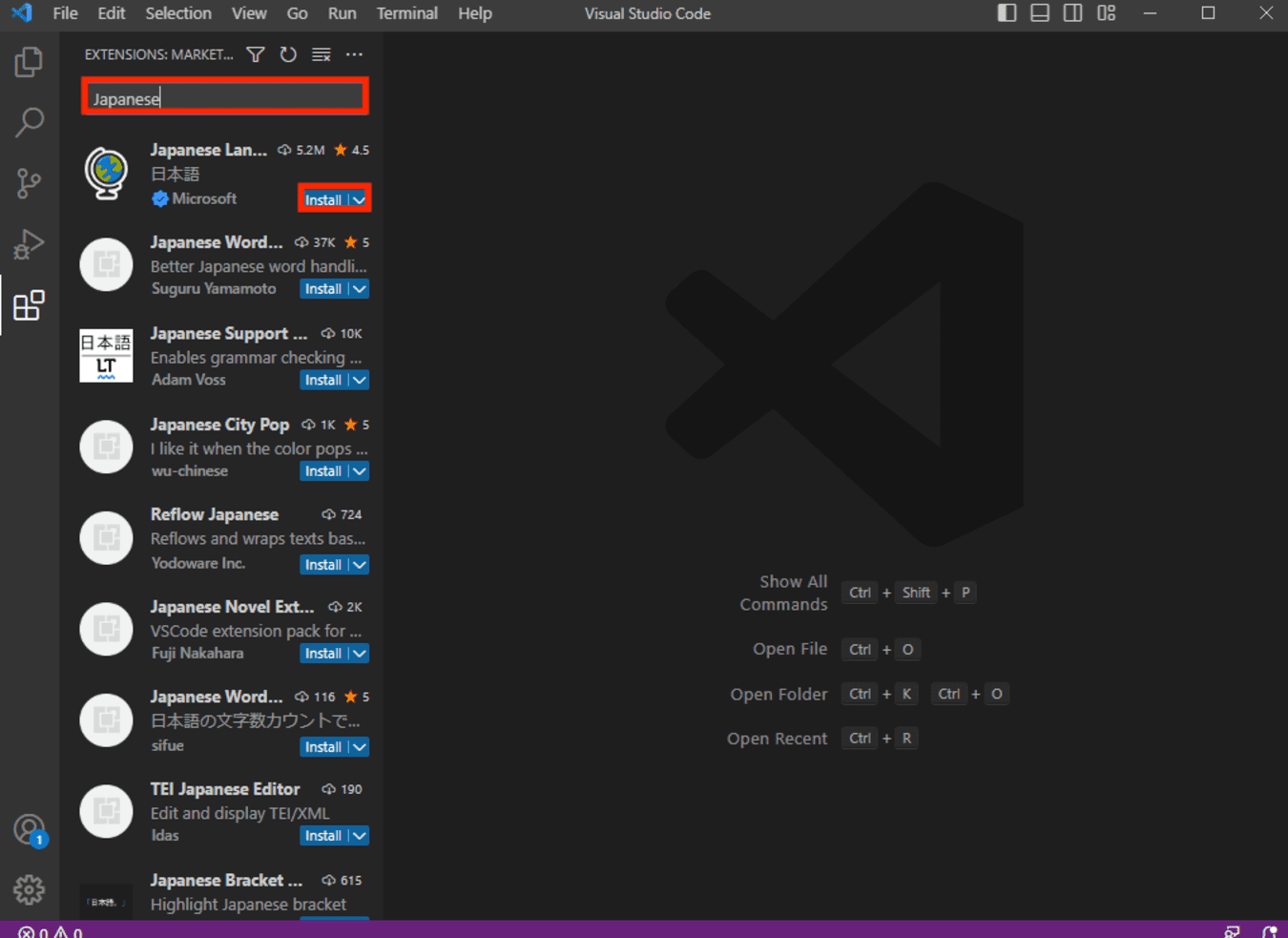Screen dimensions: 1288x938
Task: Expand install options for Japanese Language Pack
Action: (x=359, y=199)
